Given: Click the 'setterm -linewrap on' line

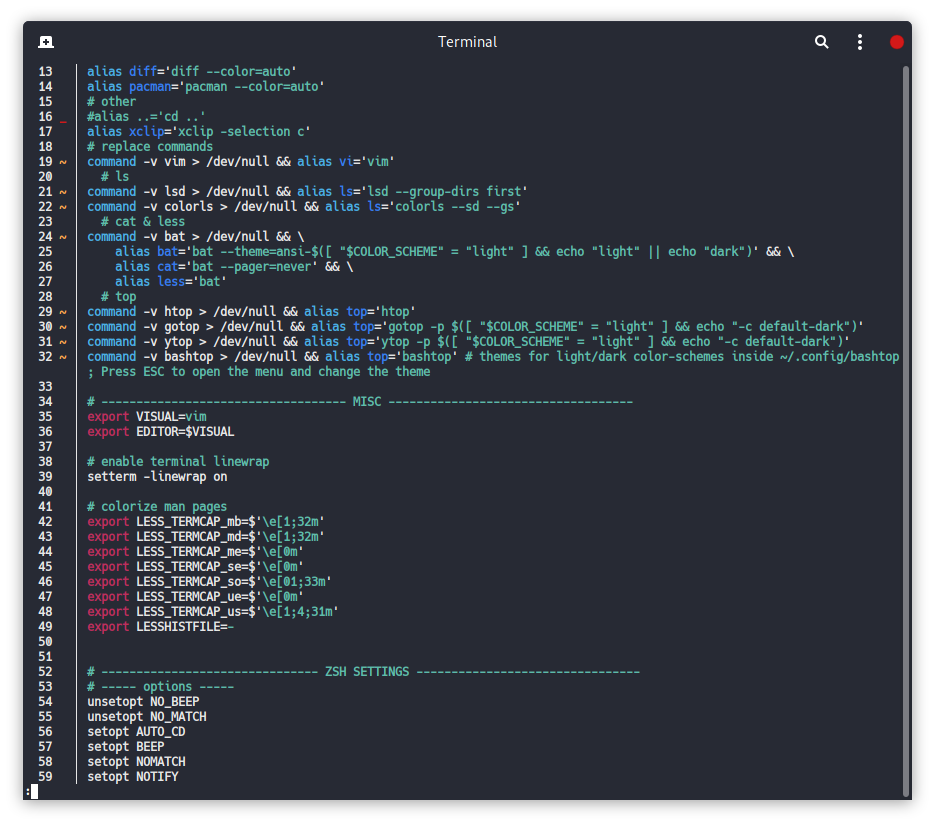Looking at the screenshot, I should (x=157, y=477).
